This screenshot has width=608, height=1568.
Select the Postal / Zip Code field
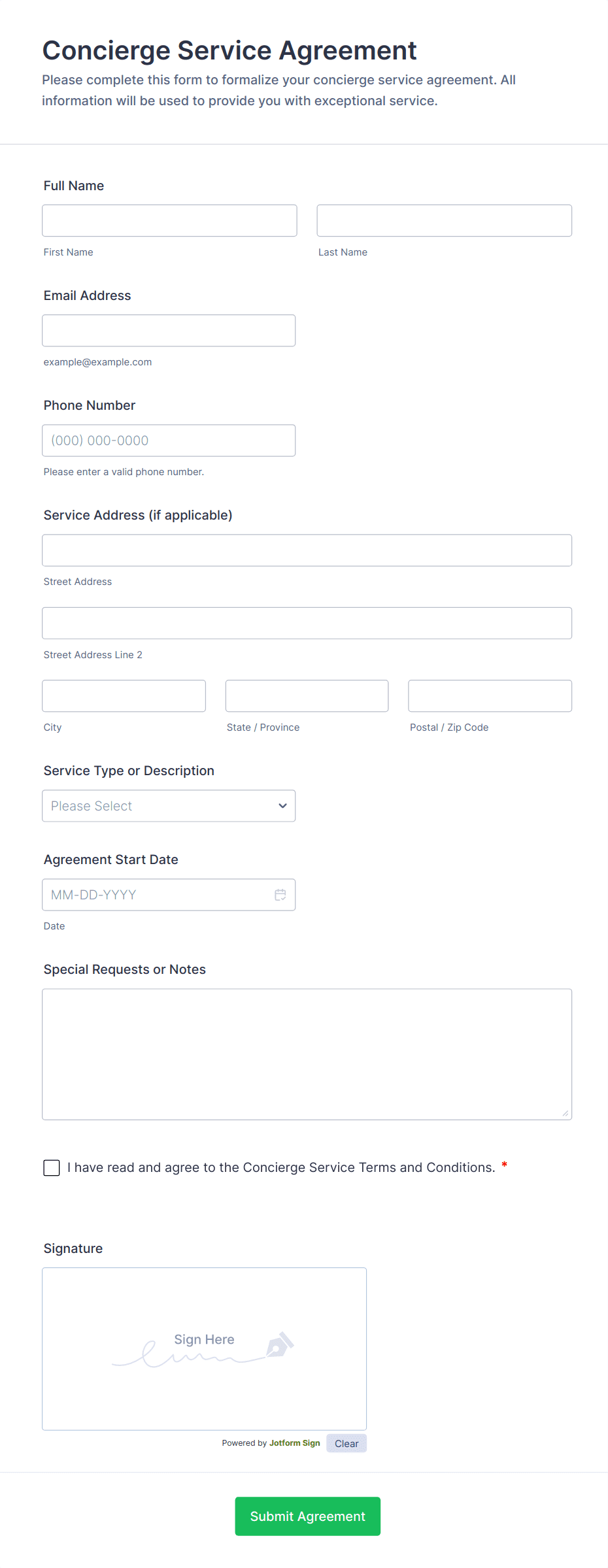click(x=489, y=695)
